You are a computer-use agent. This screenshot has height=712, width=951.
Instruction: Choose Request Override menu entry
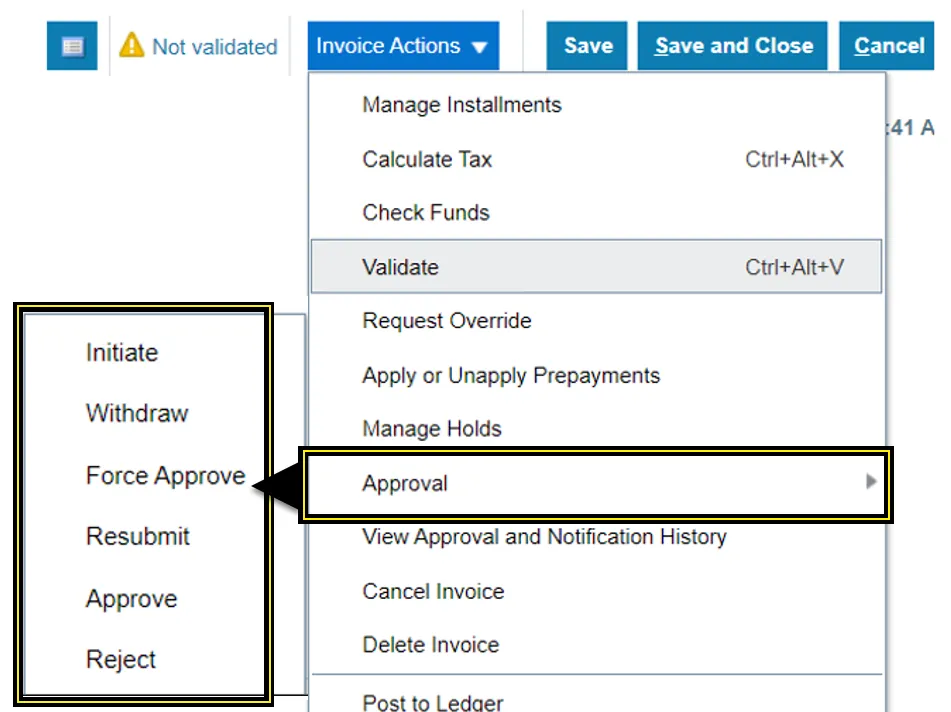446,321
